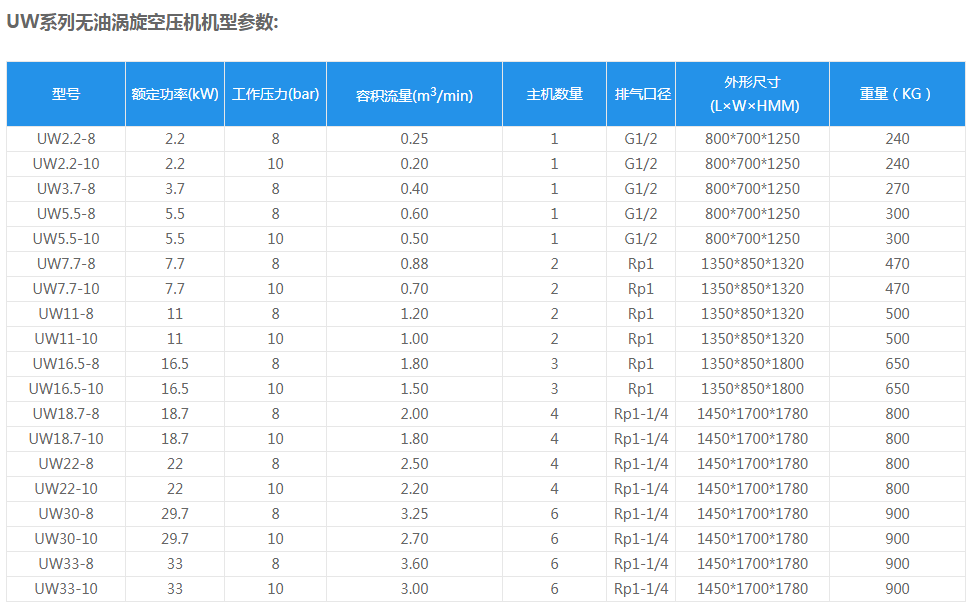Image resolution: width=970 pixels, height=608 pixels.
Task: Click the UW16.5-8 model name
Action: tap(66, 364)
